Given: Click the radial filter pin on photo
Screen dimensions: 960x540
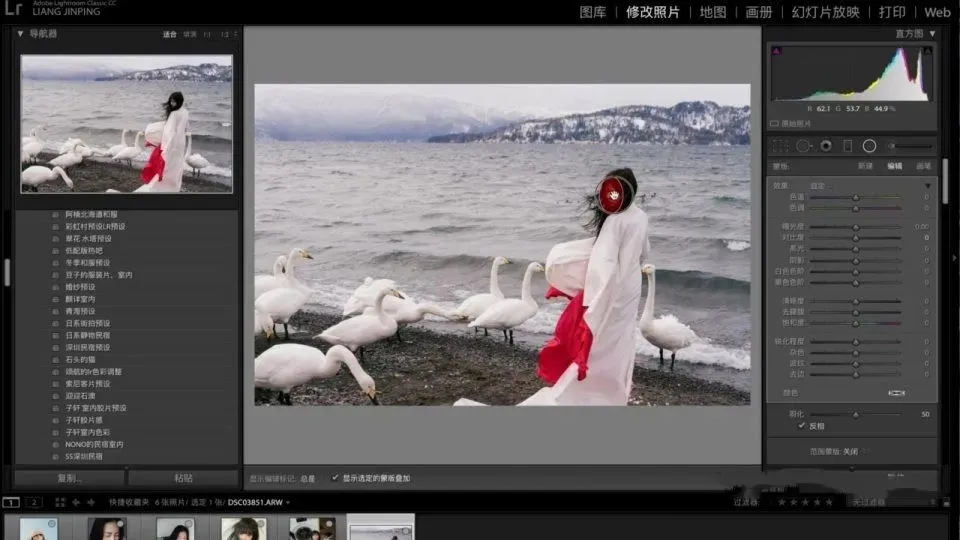Looking at the screenshot, I should coord(614,194).
